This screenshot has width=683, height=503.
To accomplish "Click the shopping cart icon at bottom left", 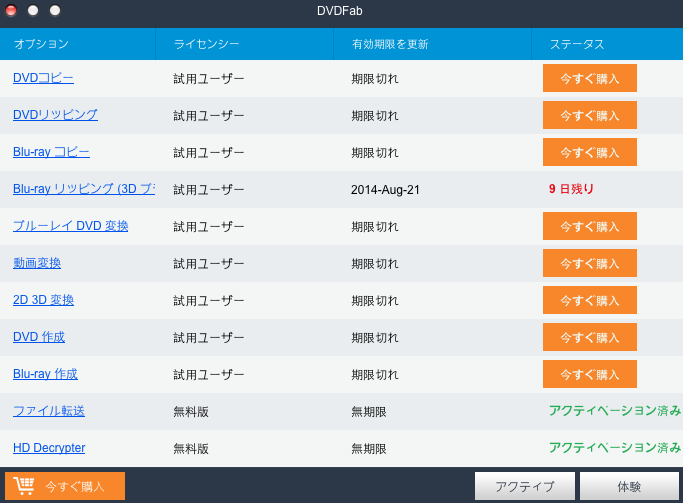I will [24, 486].
